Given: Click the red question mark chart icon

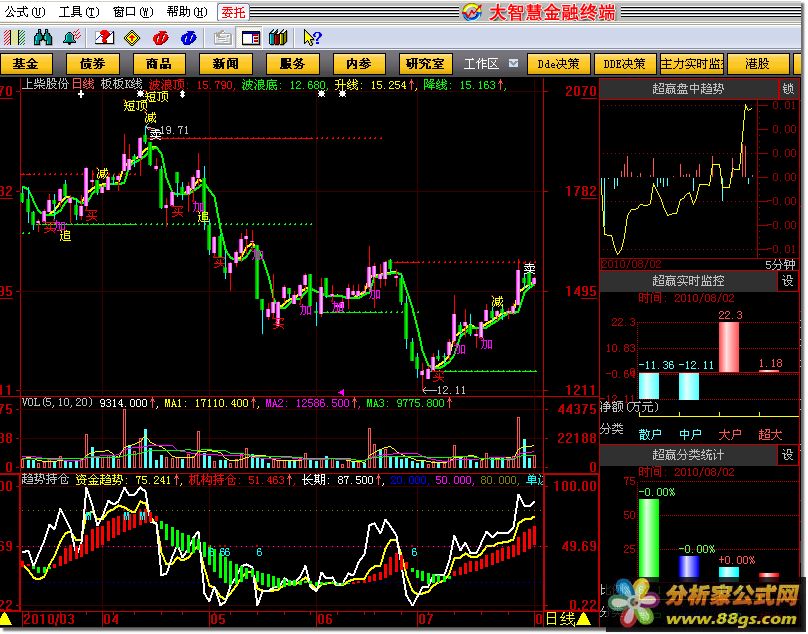Looking at the screenshot, I should [105, 38].
